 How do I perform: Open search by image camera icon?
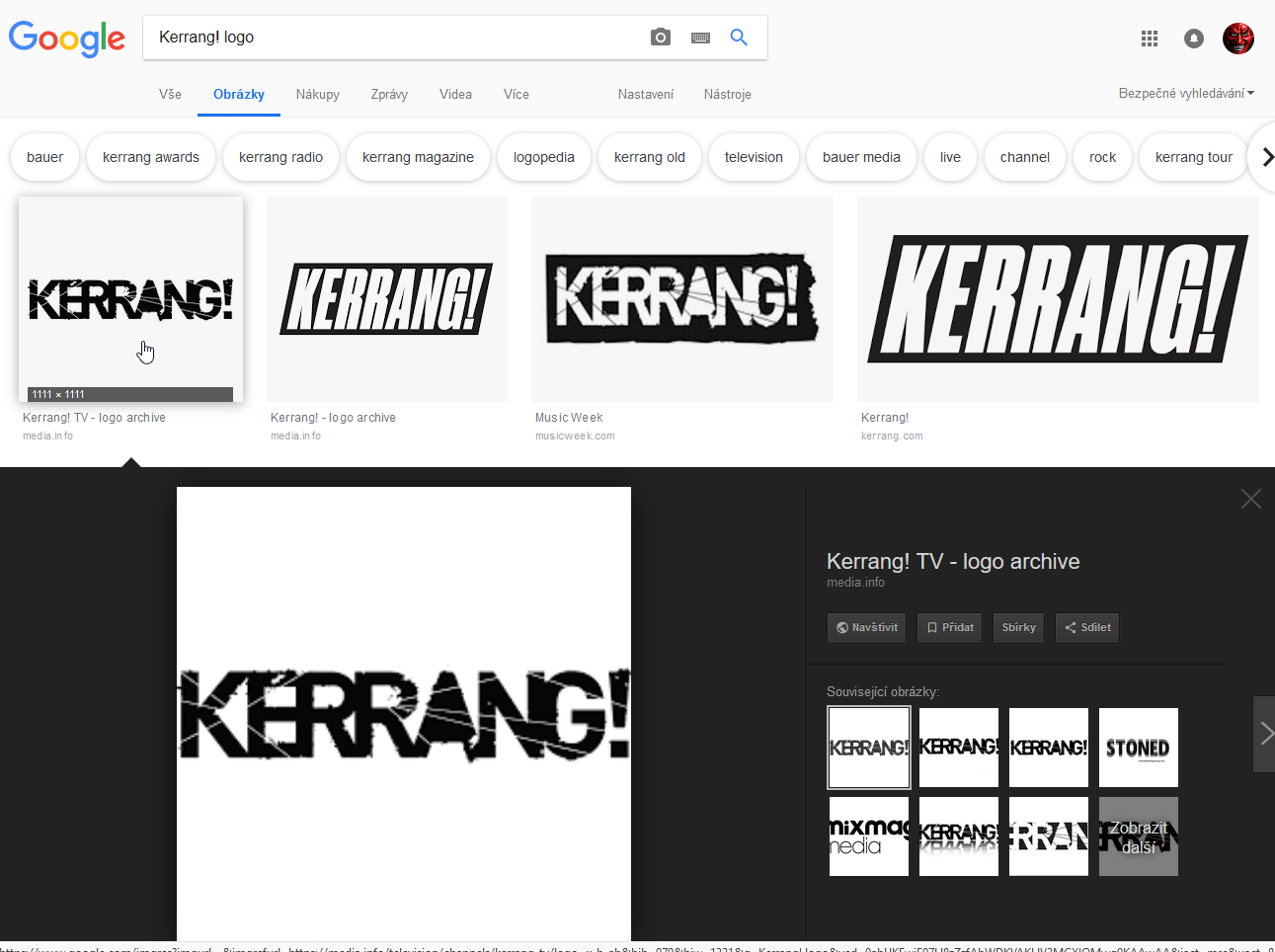pos(661,38)
